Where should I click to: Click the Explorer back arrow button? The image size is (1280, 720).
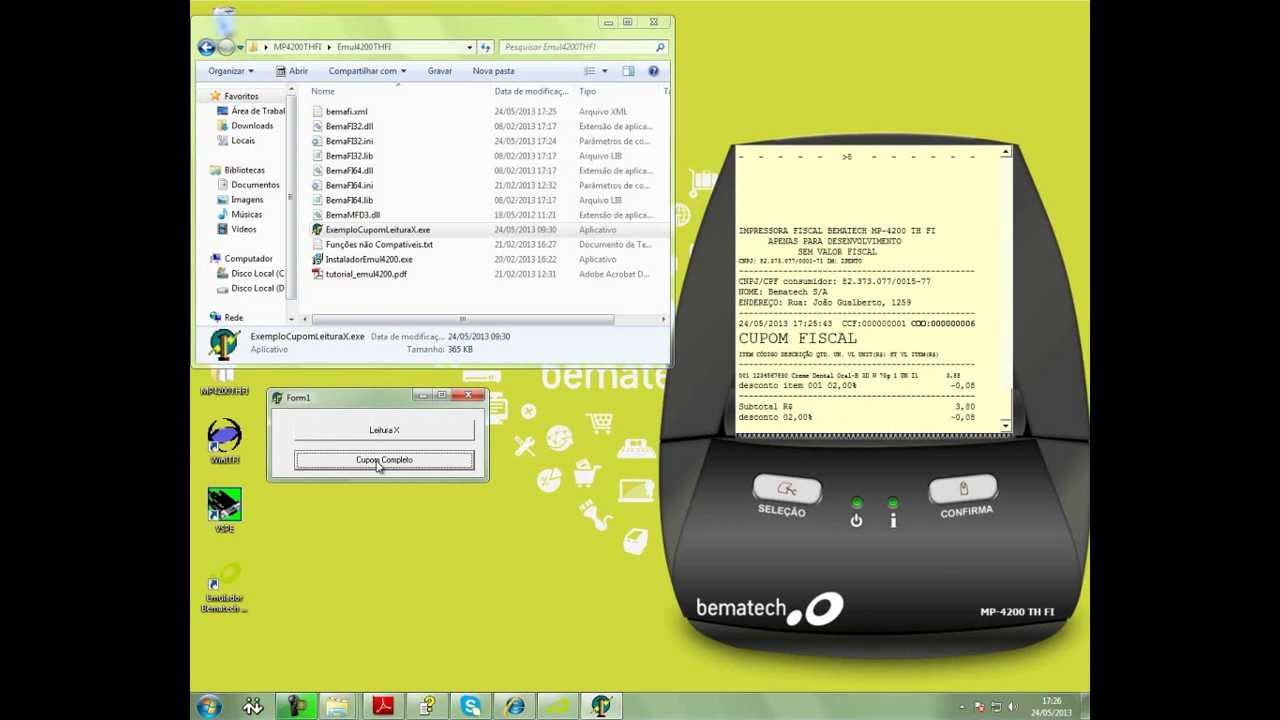coord(206,47)
